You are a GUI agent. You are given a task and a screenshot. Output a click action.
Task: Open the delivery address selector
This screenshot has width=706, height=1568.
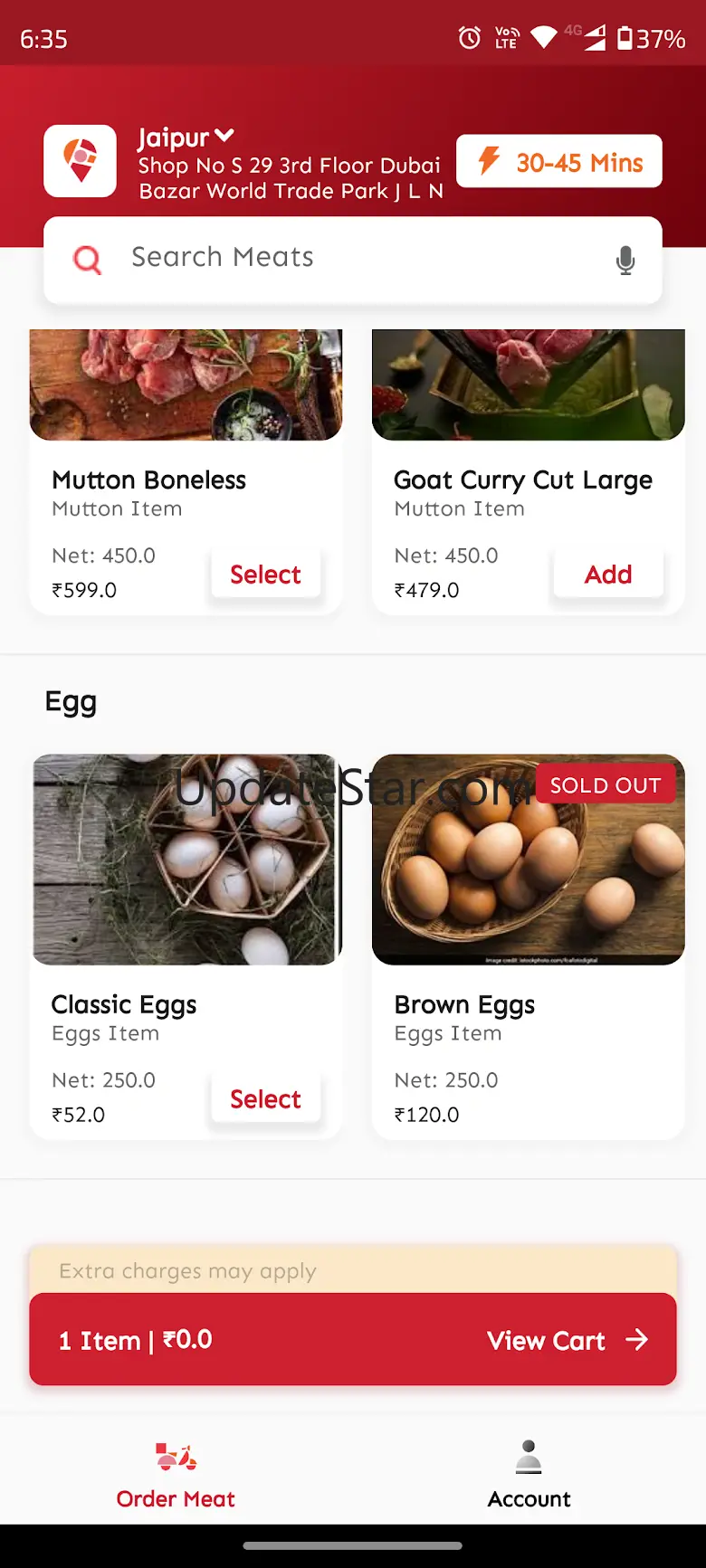pyautogui.click(x=290, y=178)
